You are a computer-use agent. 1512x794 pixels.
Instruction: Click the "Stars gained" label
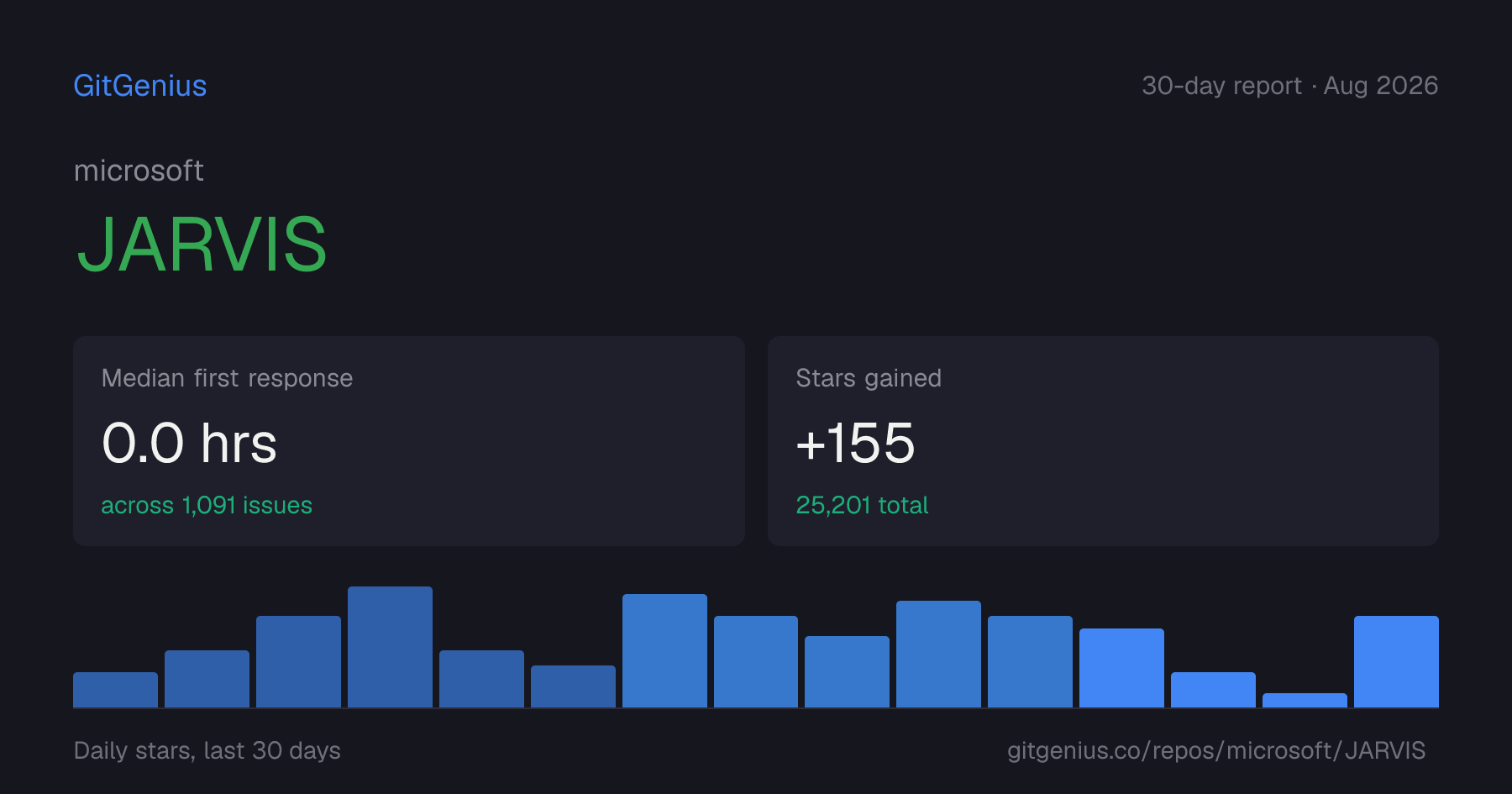(x=869, y=378)
